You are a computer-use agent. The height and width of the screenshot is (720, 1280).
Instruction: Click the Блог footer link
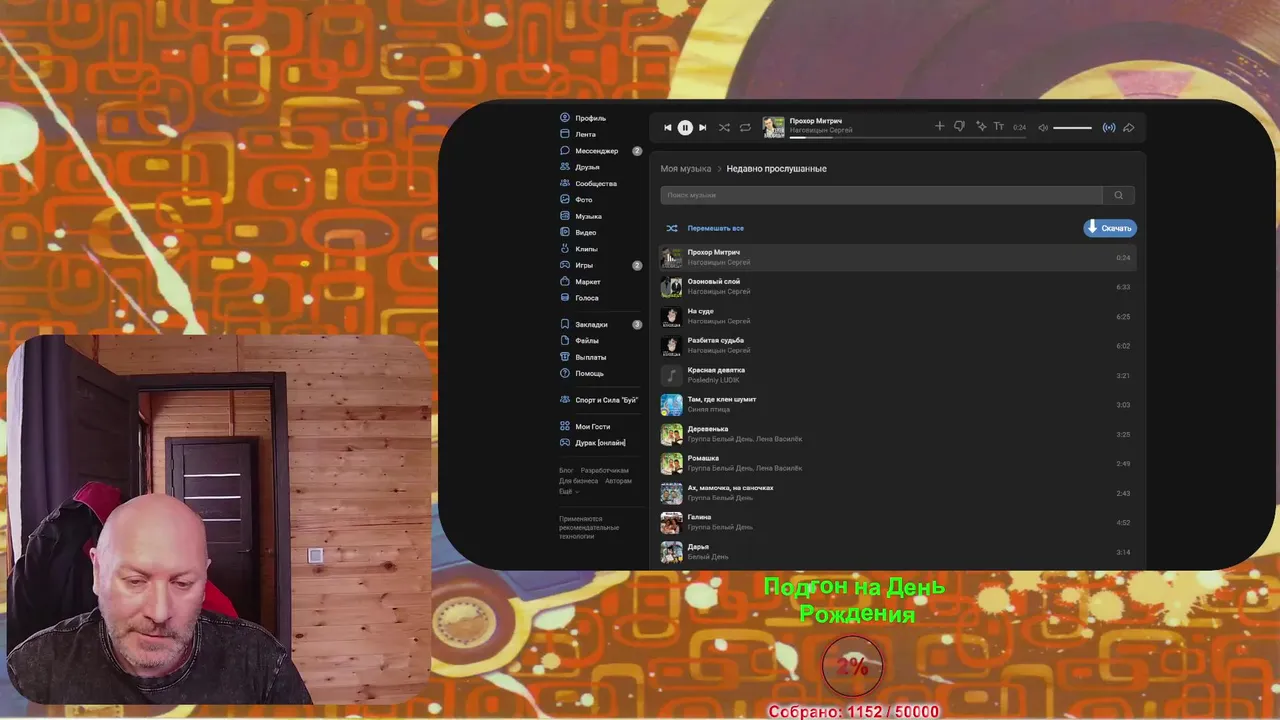click(566, 470)
